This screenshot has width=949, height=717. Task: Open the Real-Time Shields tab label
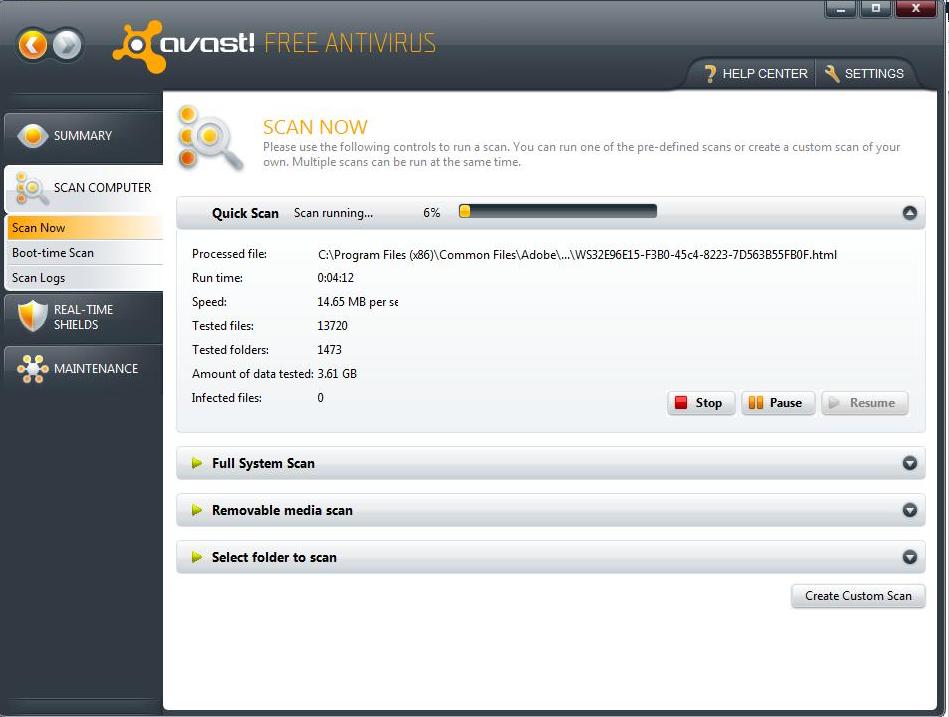click(84, 317)
